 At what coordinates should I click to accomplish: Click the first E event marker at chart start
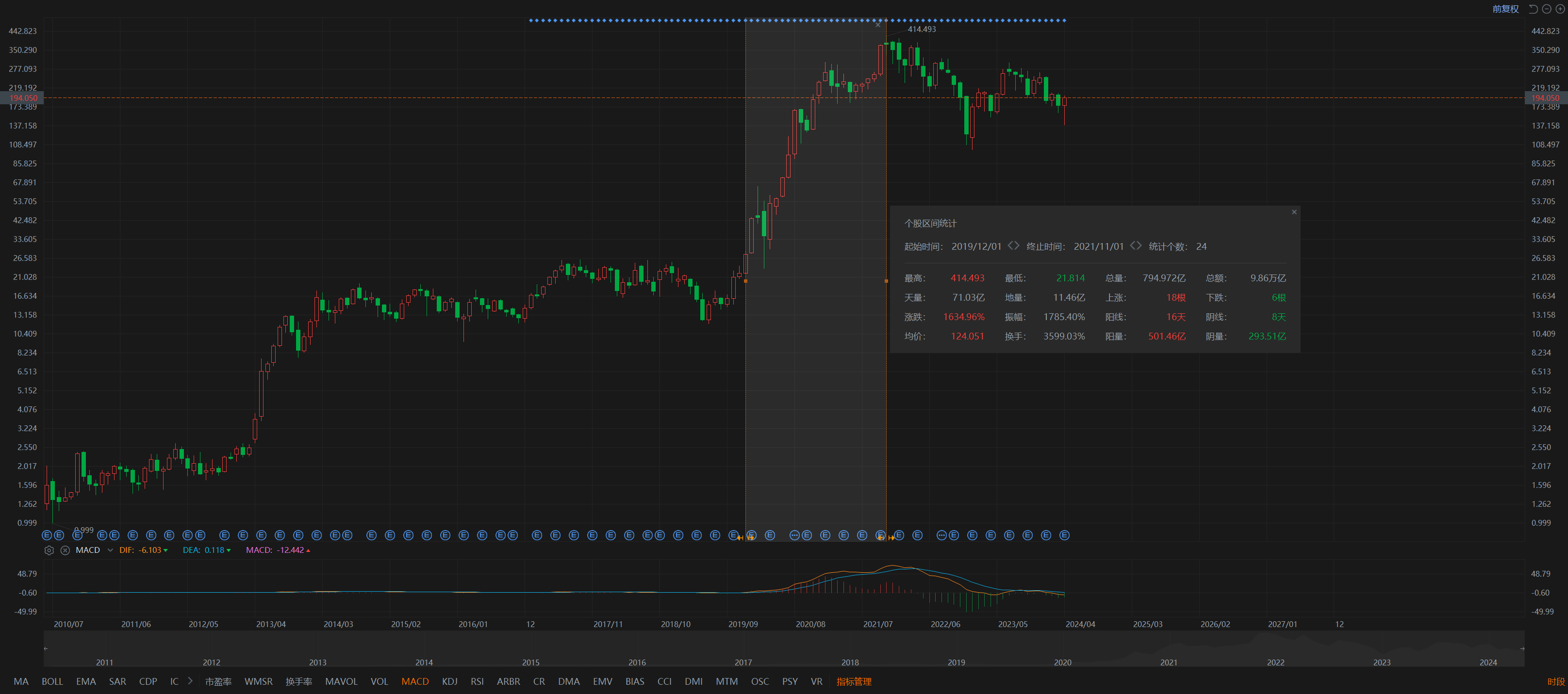coord(47,535)
